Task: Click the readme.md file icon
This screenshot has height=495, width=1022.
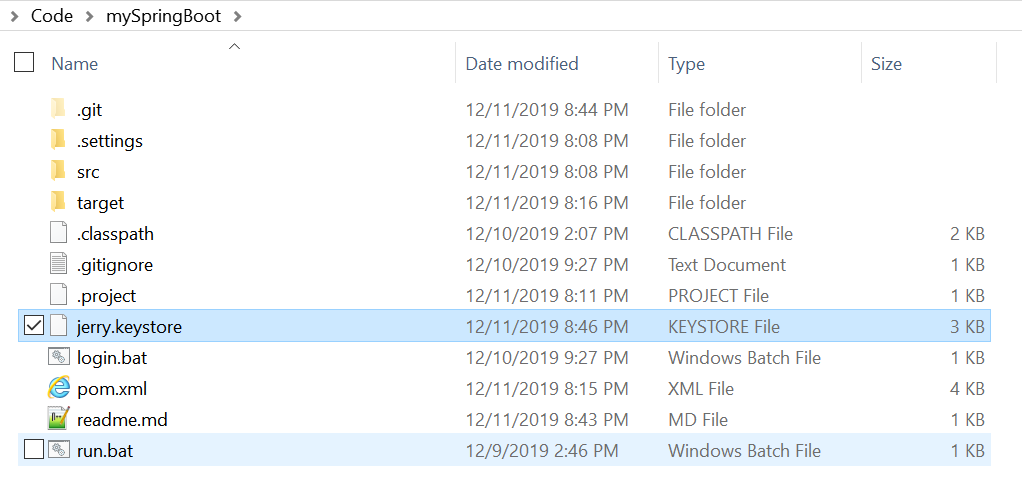Action: click(59, 419)
